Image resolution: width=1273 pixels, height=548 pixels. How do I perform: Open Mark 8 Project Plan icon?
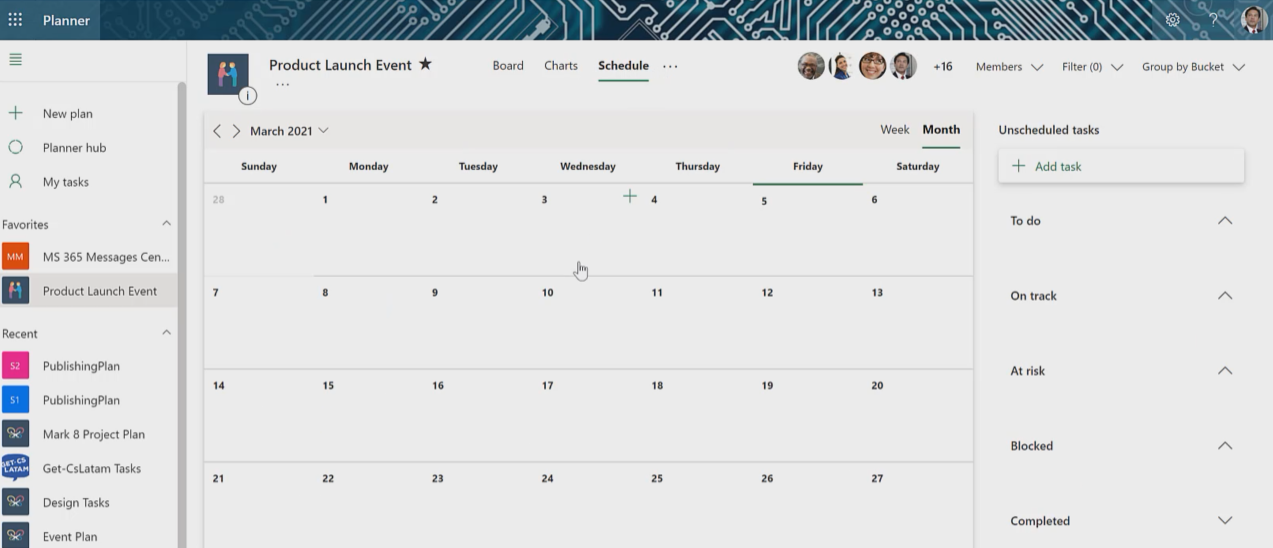[15, 434]
